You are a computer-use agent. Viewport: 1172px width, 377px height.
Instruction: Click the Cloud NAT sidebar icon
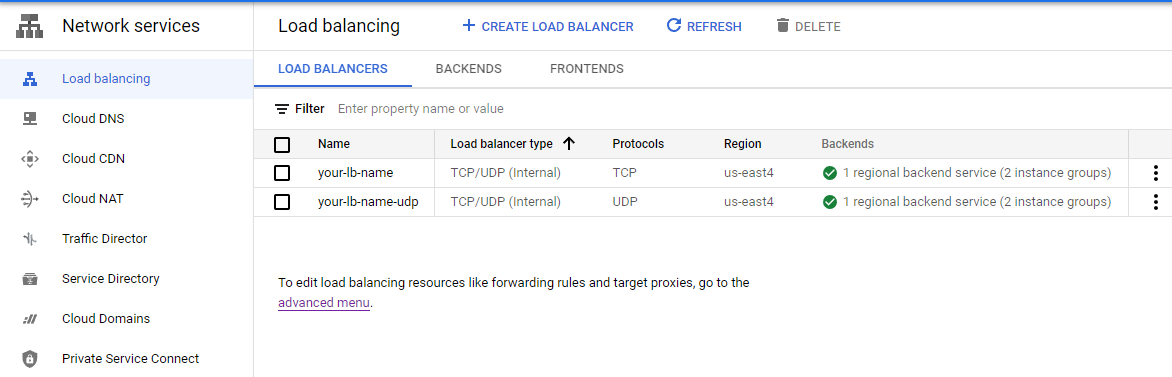(x=30, y=199)
